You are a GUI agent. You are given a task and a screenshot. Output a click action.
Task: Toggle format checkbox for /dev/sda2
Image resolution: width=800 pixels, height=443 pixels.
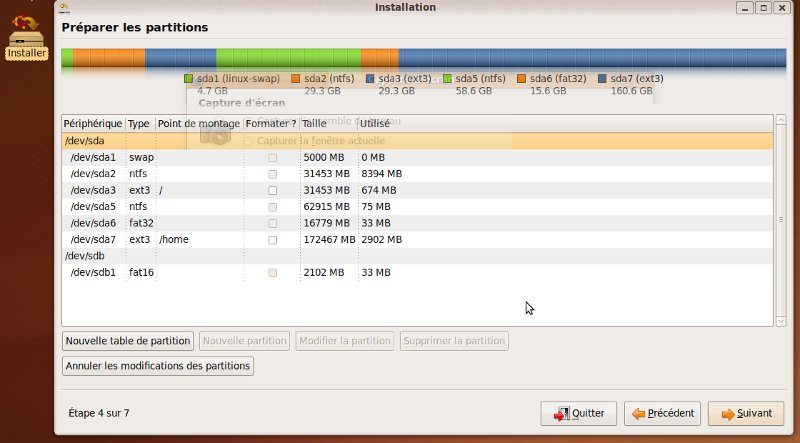[x=272, y=174]
